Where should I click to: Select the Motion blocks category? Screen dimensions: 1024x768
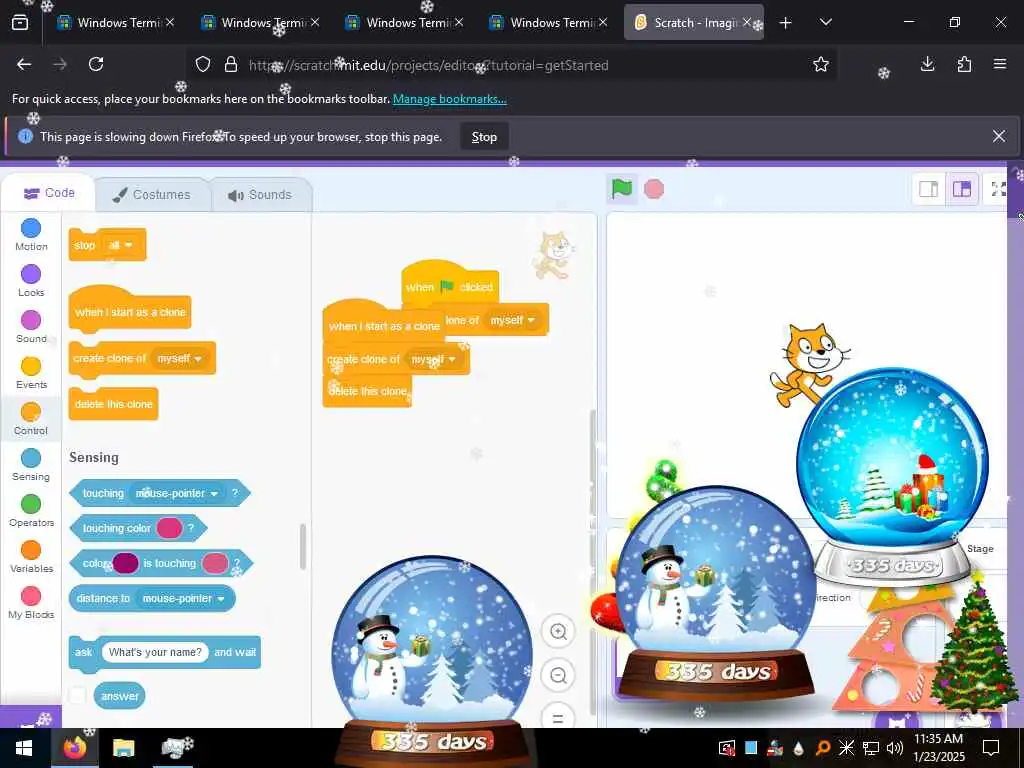coord(31,234)
